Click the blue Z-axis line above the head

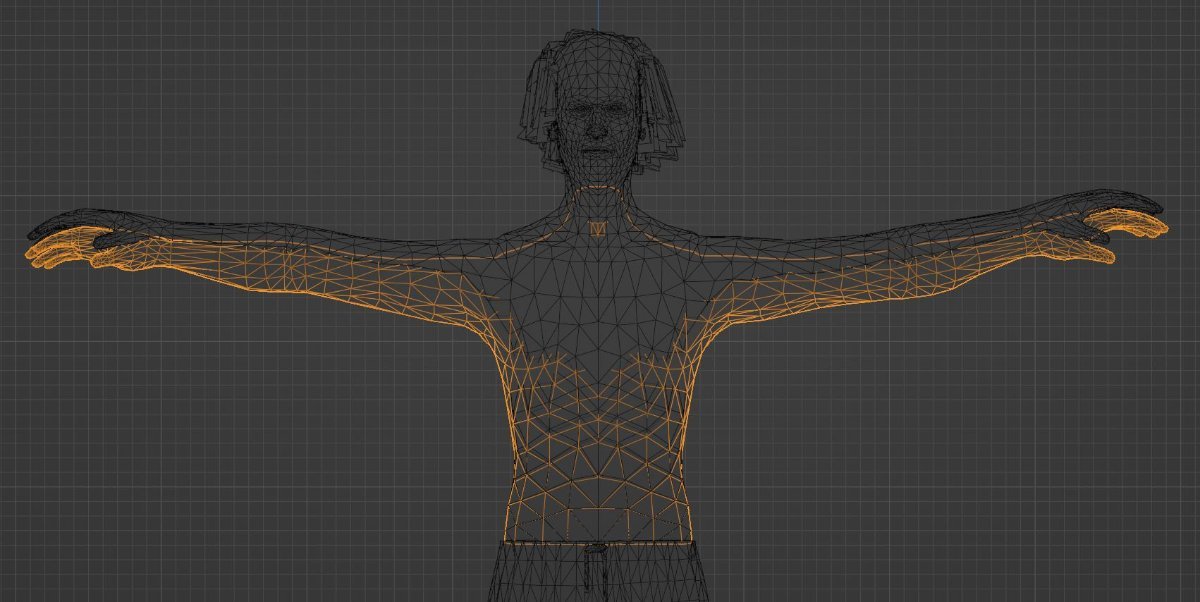(x=597, y=12)
